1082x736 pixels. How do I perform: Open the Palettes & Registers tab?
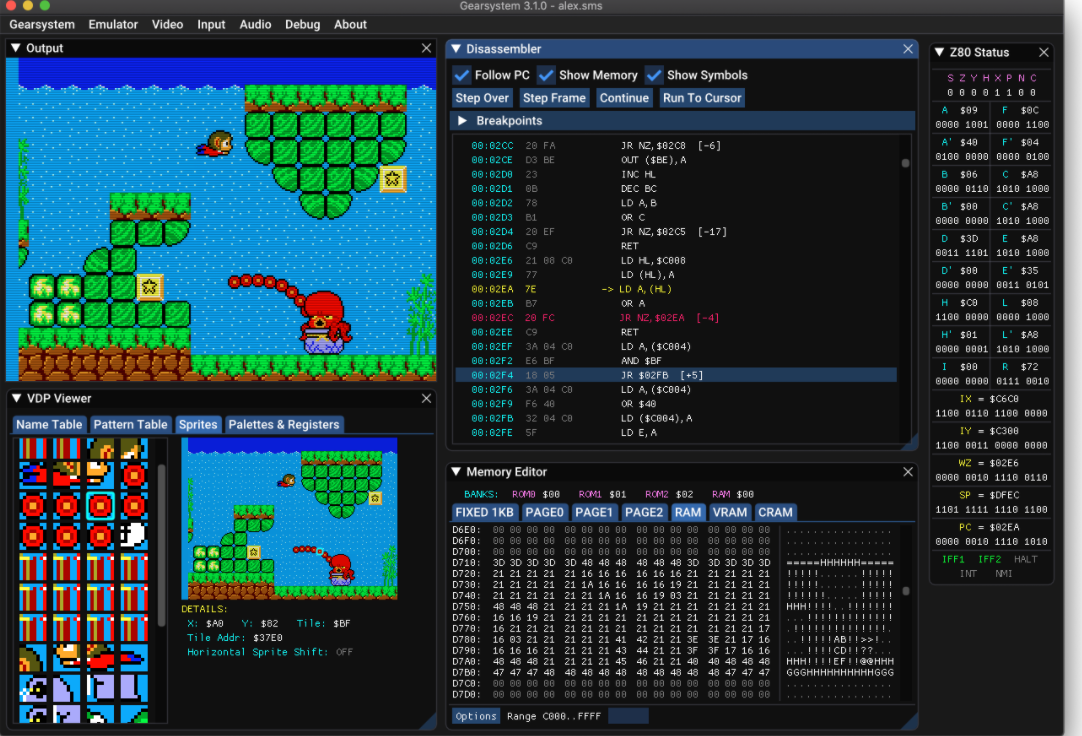284,424
